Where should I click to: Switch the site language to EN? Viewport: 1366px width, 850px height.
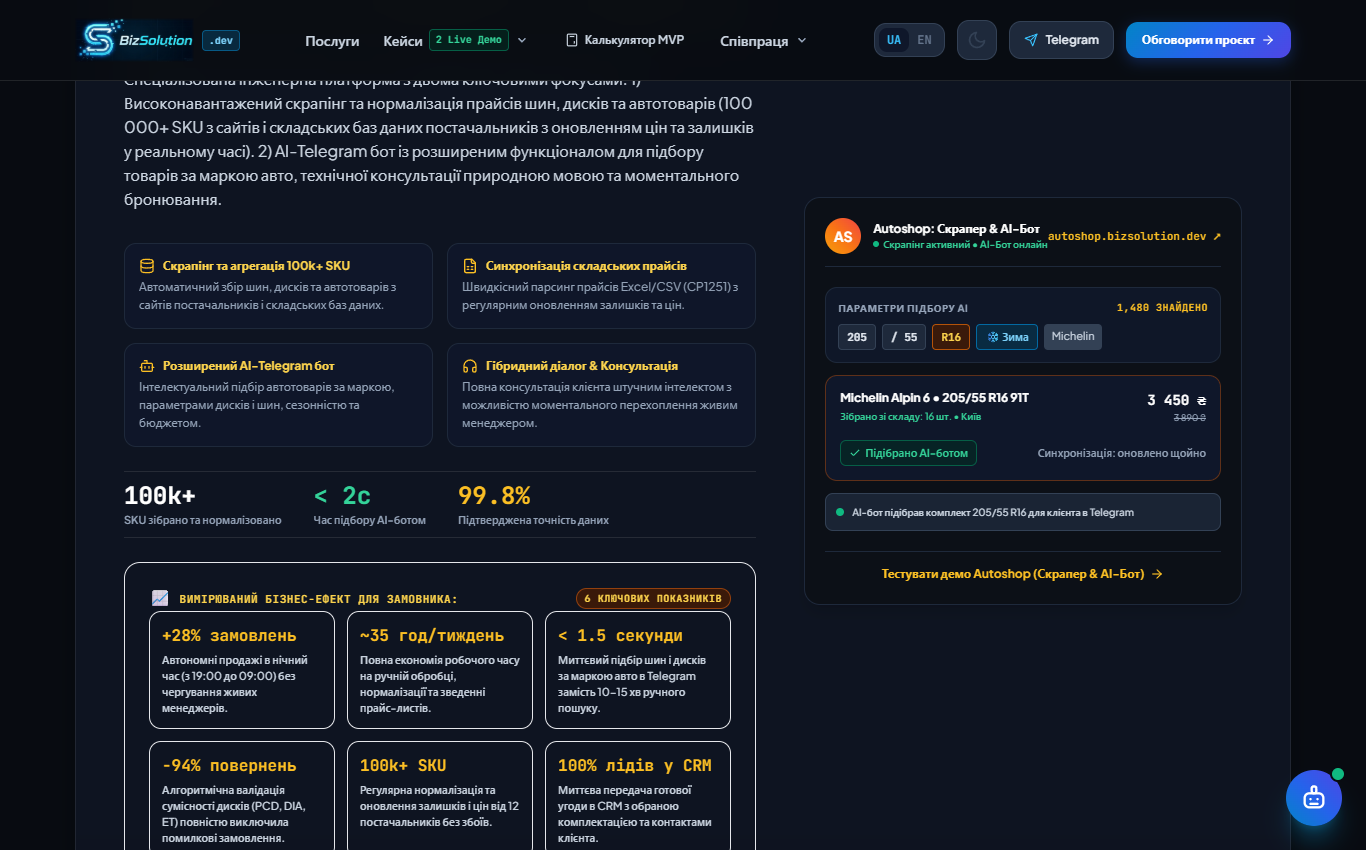[924, 40]
